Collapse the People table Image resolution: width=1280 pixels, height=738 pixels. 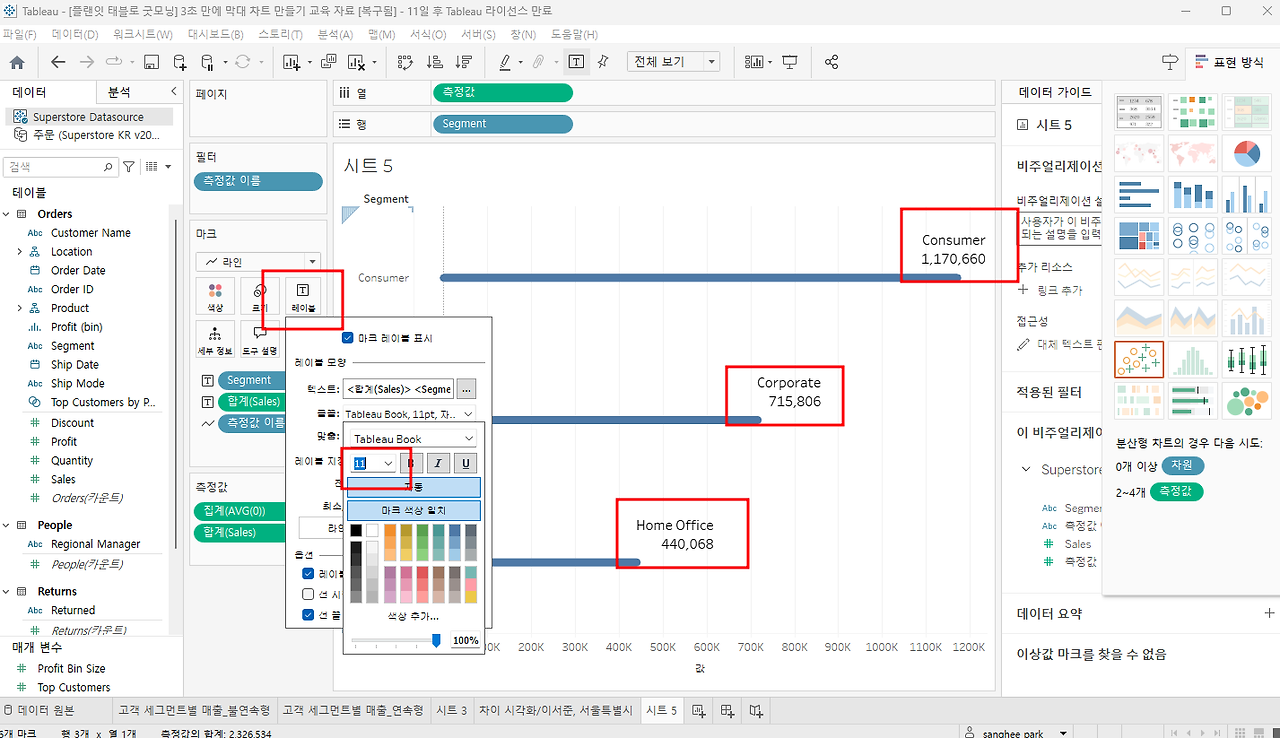(7, 525)
